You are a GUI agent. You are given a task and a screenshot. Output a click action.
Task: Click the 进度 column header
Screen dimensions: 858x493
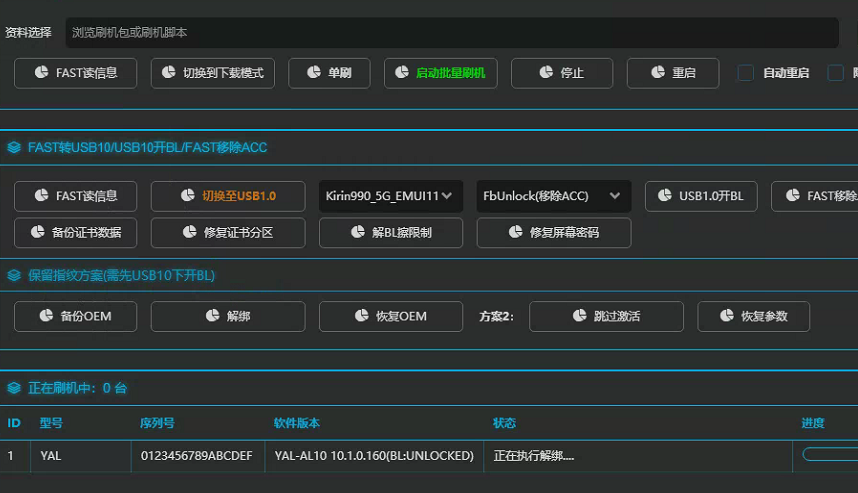pos(813,424)
